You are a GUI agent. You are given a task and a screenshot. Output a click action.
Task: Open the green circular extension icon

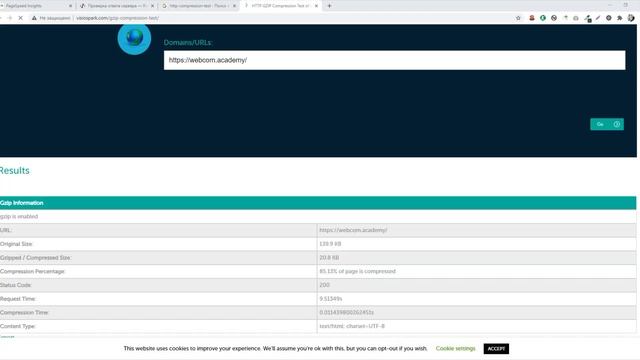[542, 18]
